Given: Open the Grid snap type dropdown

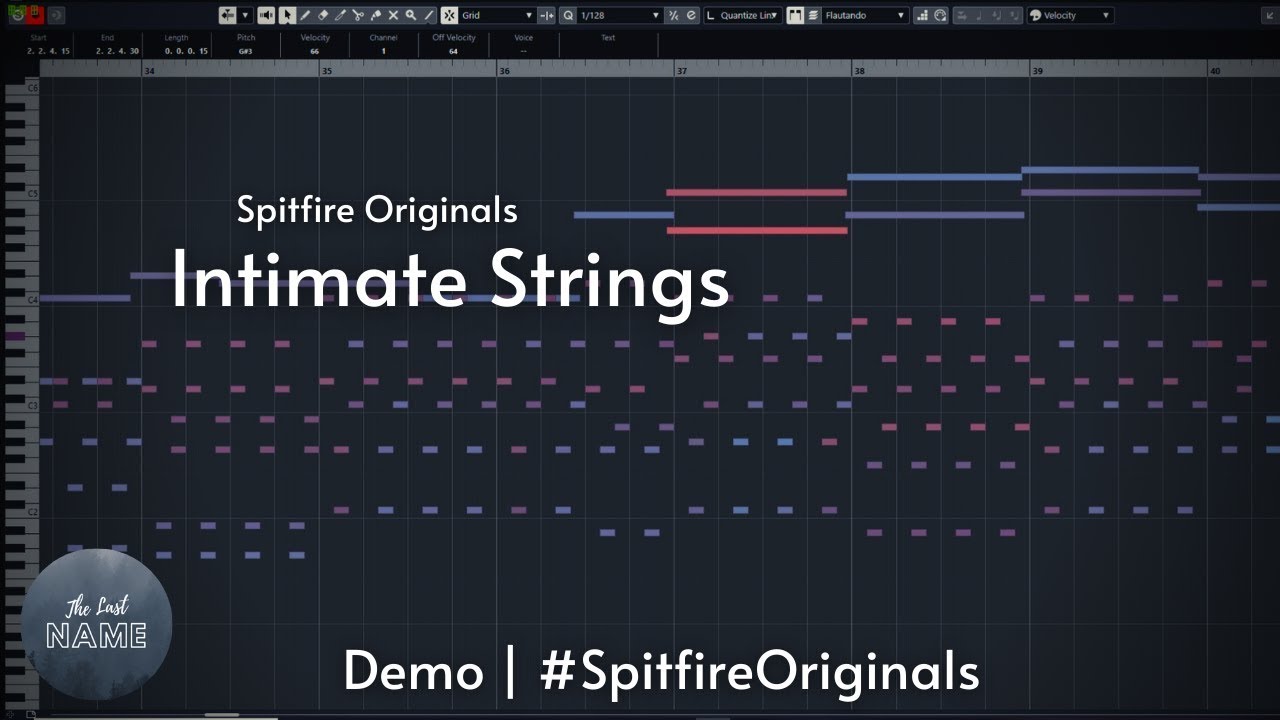Looking at the screenshot, I should [x=498, y=15].
